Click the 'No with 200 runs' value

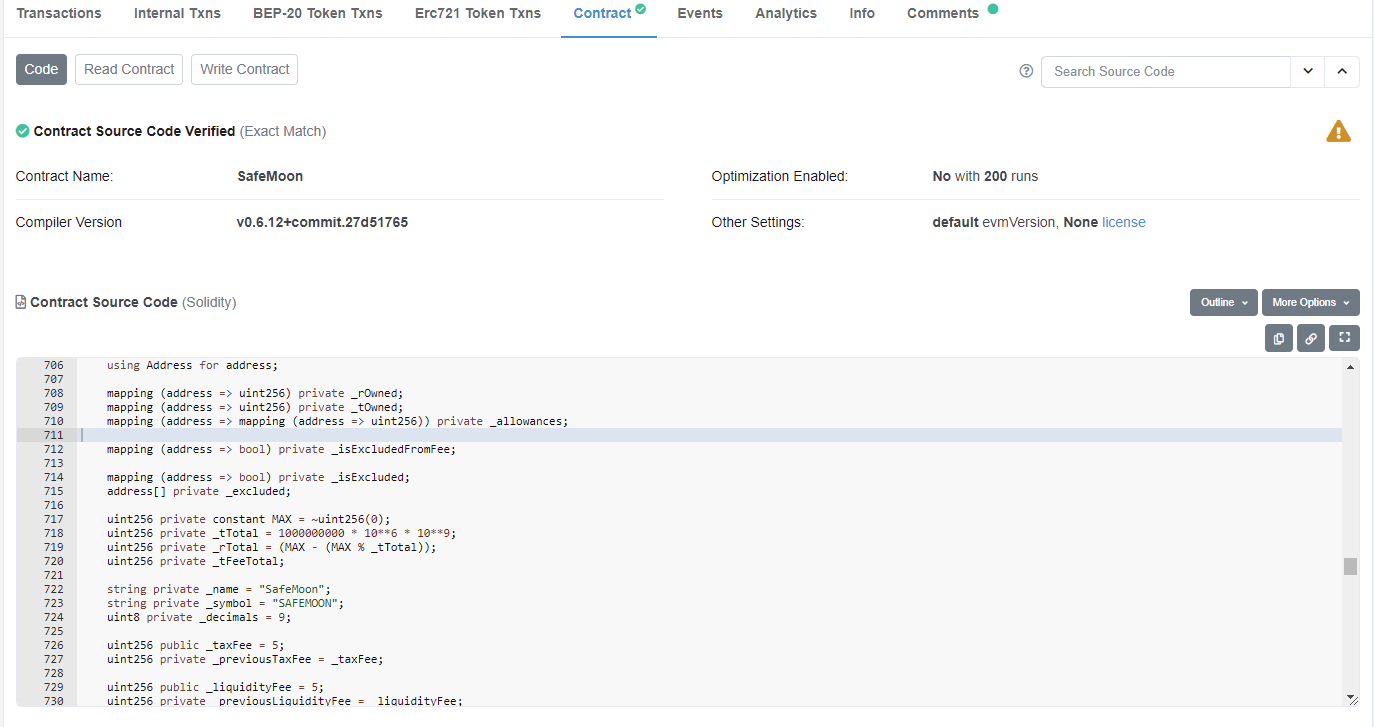pyautogui.click(x=985, y=176)
